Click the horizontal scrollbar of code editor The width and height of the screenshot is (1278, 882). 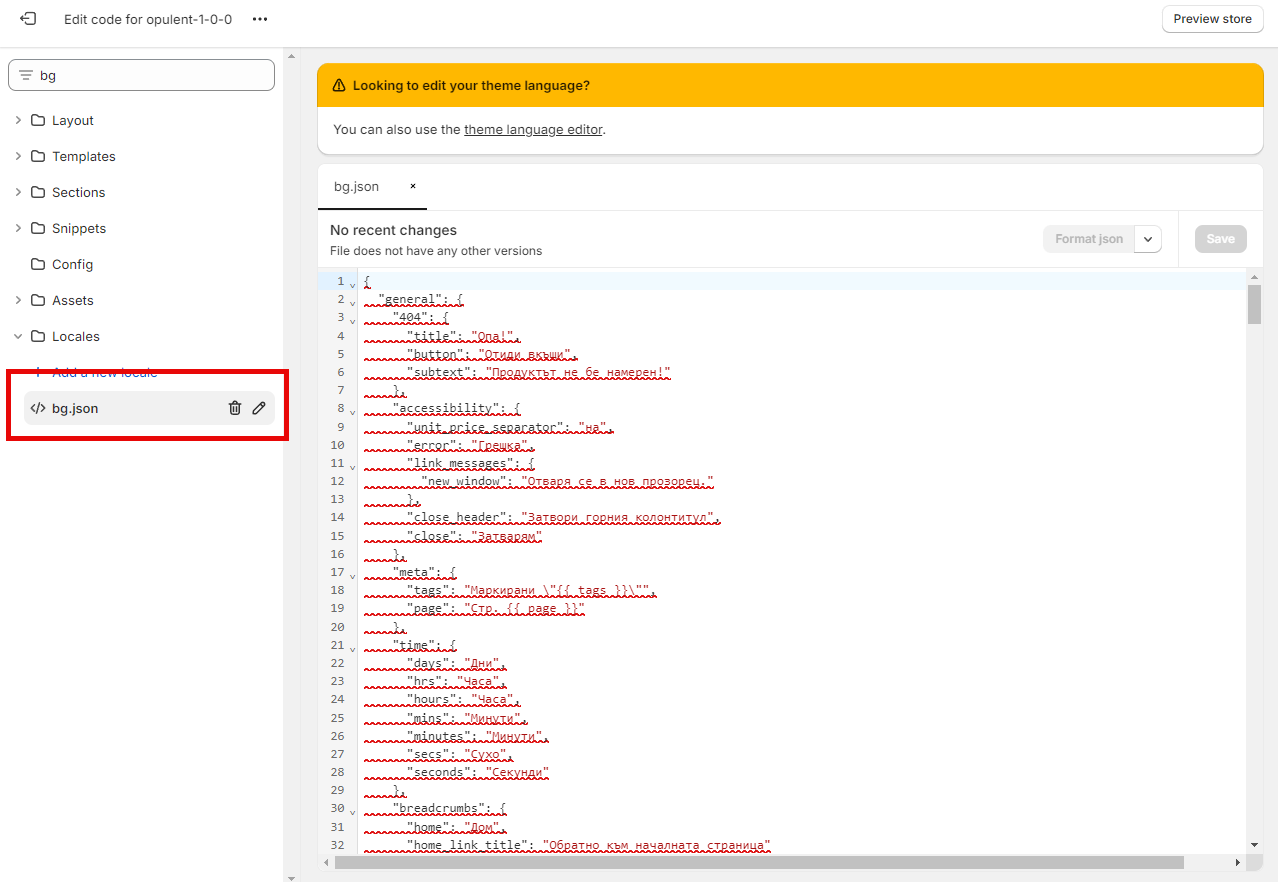point(758,862)
